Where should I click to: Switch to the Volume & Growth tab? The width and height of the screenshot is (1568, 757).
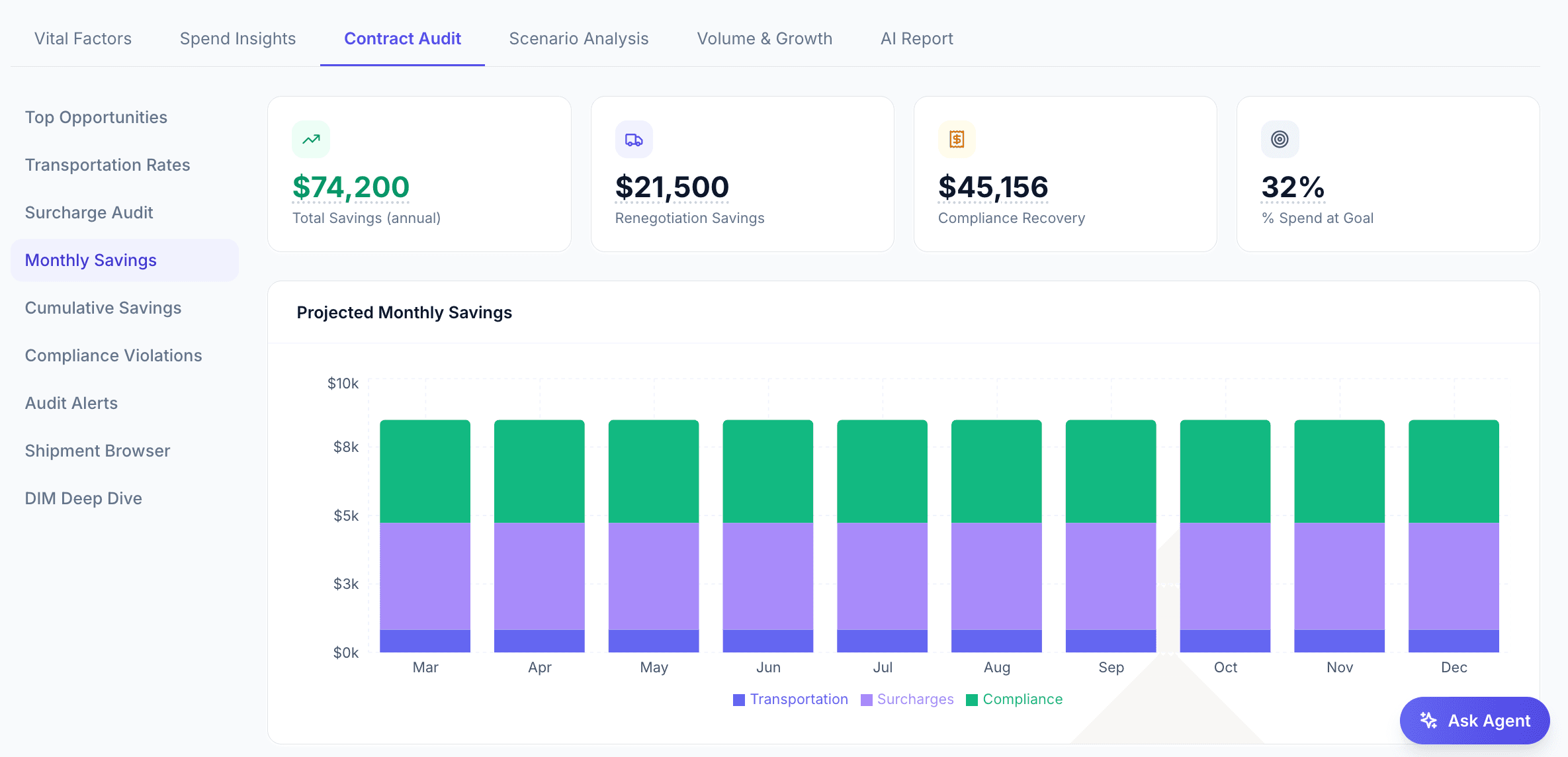(x=764, y=38)
